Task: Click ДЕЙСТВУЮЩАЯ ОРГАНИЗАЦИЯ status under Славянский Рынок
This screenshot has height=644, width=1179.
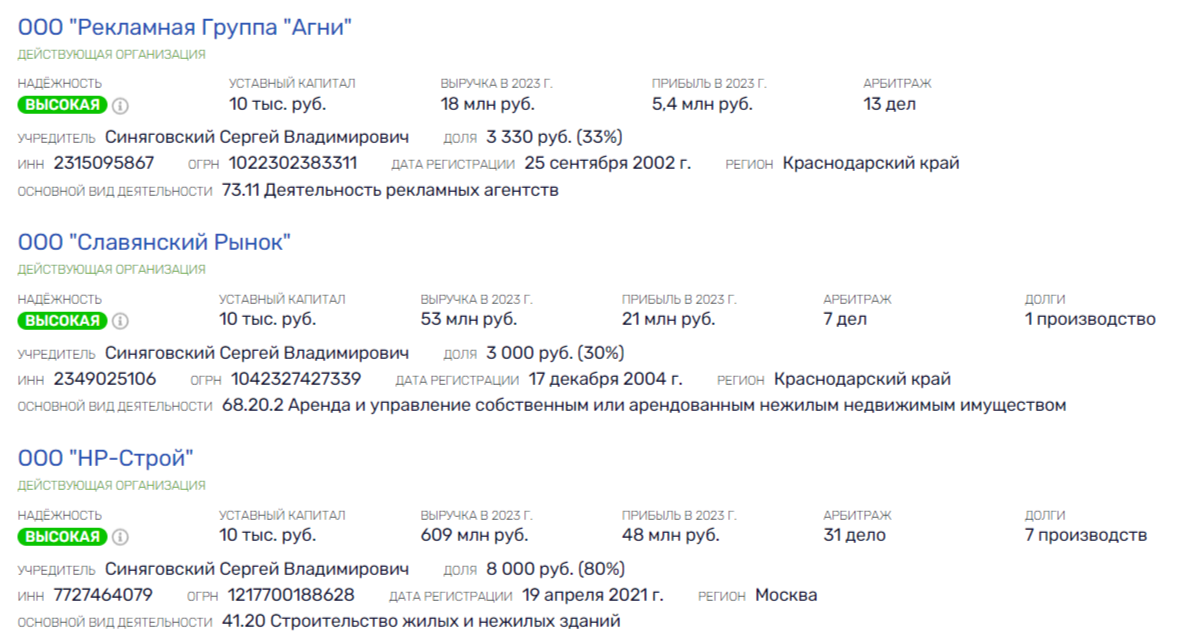Action: [x=111, y=270]
